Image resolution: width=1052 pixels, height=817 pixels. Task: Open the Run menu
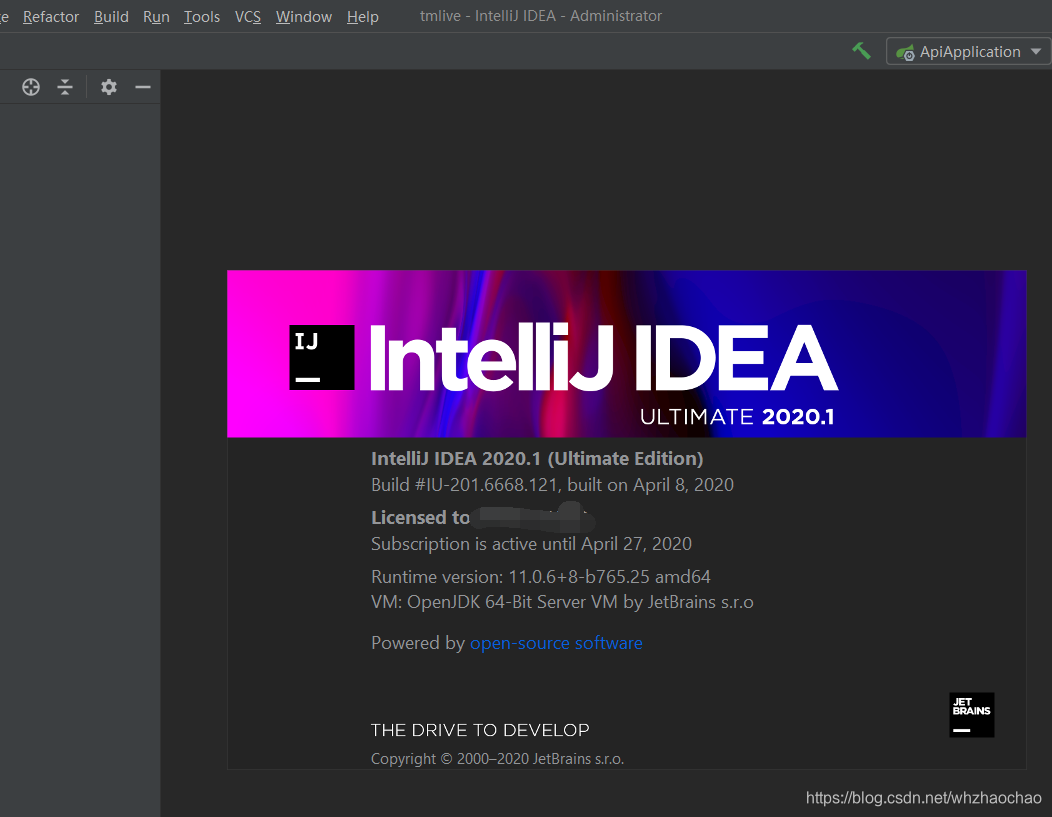(156, 16)
